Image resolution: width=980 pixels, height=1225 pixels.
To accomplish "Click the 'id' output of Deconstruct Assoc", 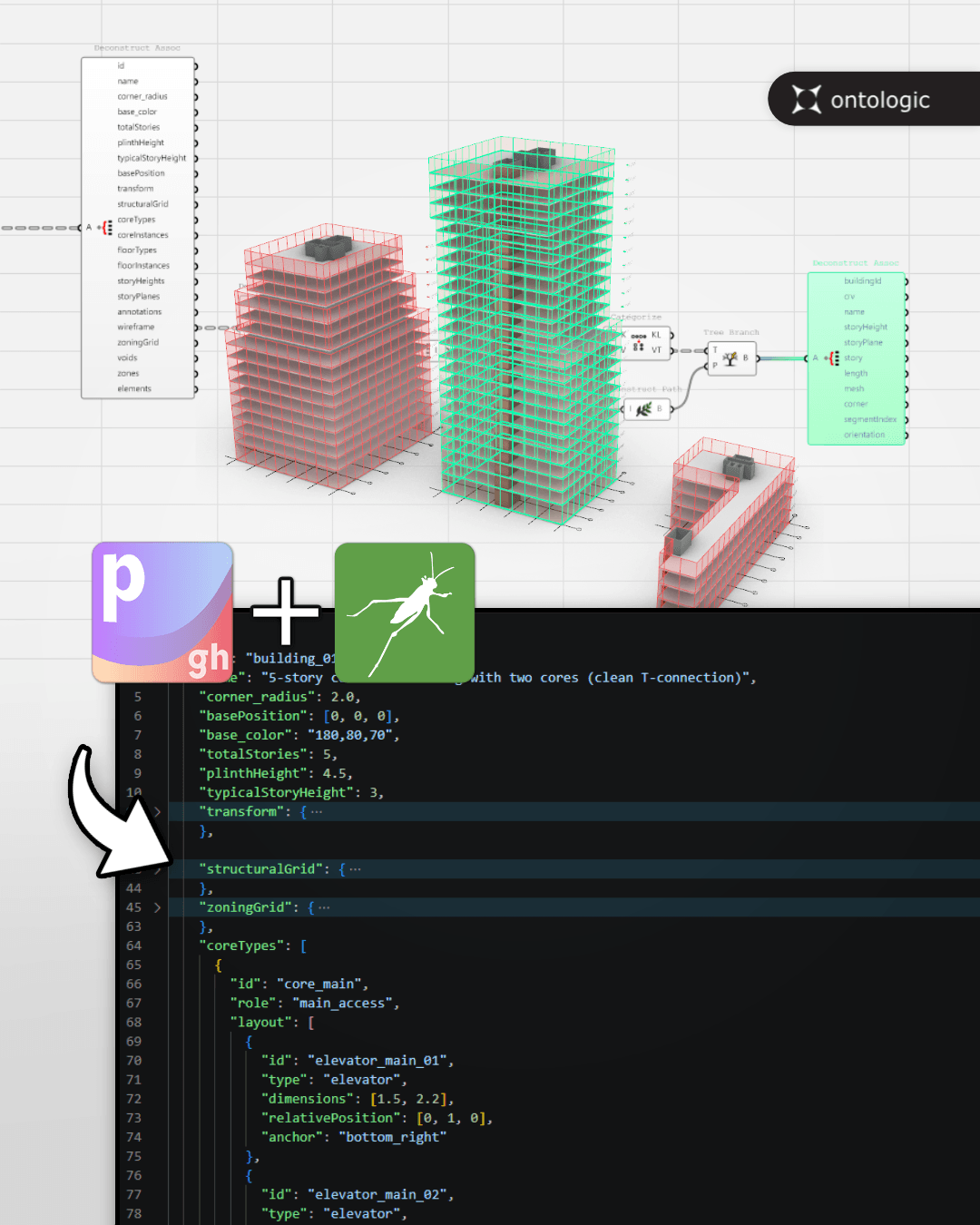I will 121,66.
